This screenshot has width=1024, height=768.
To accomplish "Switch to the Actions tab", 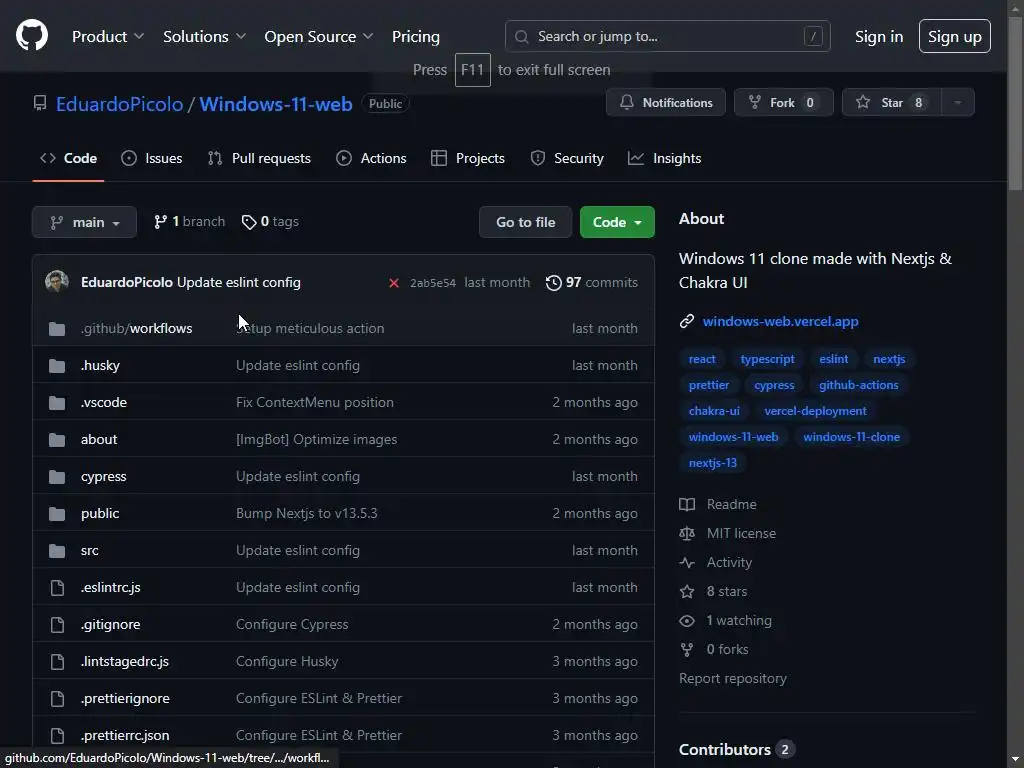I will point(371,158).
